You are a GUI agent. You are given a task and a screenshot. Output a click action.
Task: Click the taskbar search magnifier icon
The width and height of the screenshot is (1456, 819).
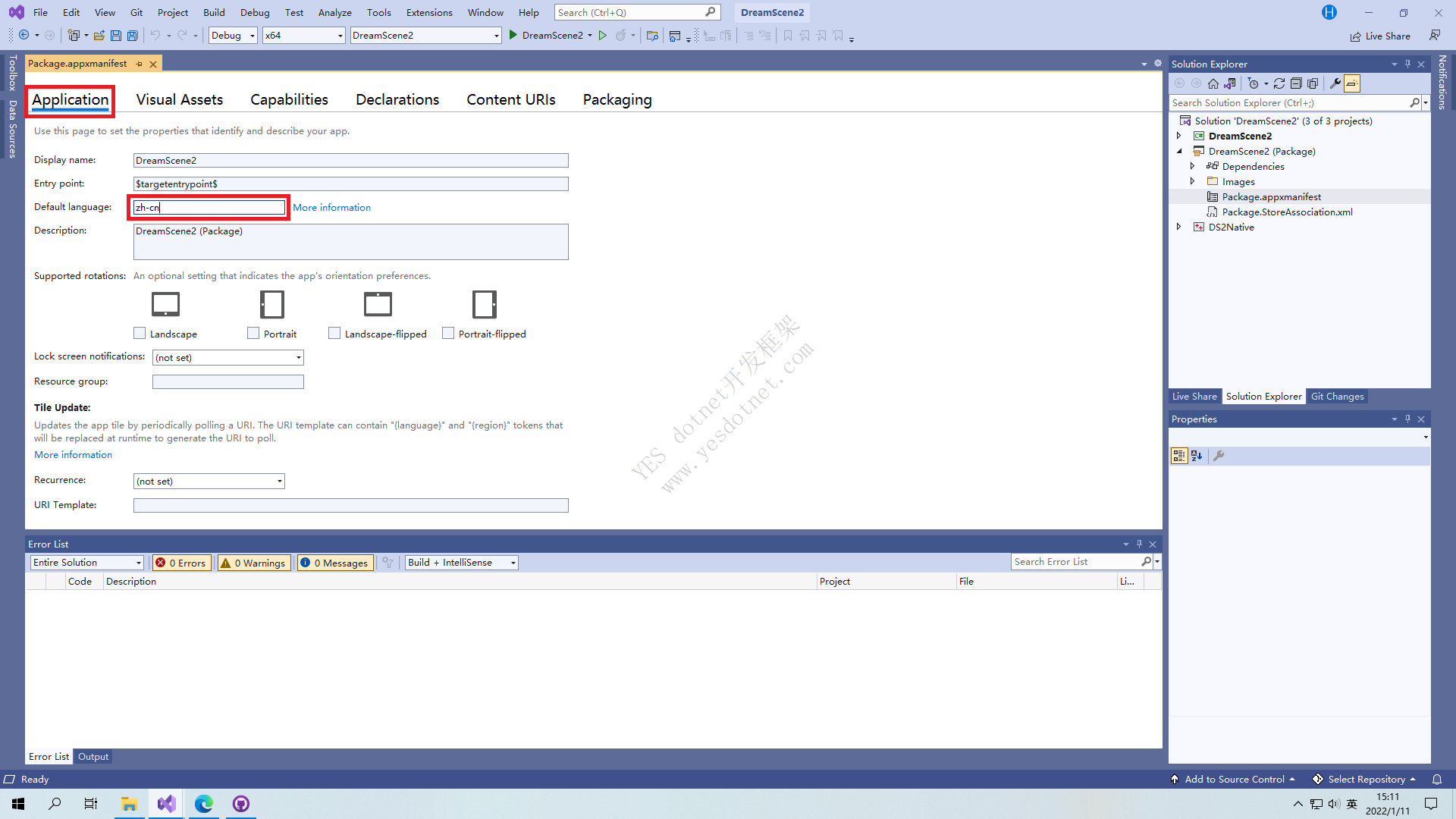tap(55, 804)
